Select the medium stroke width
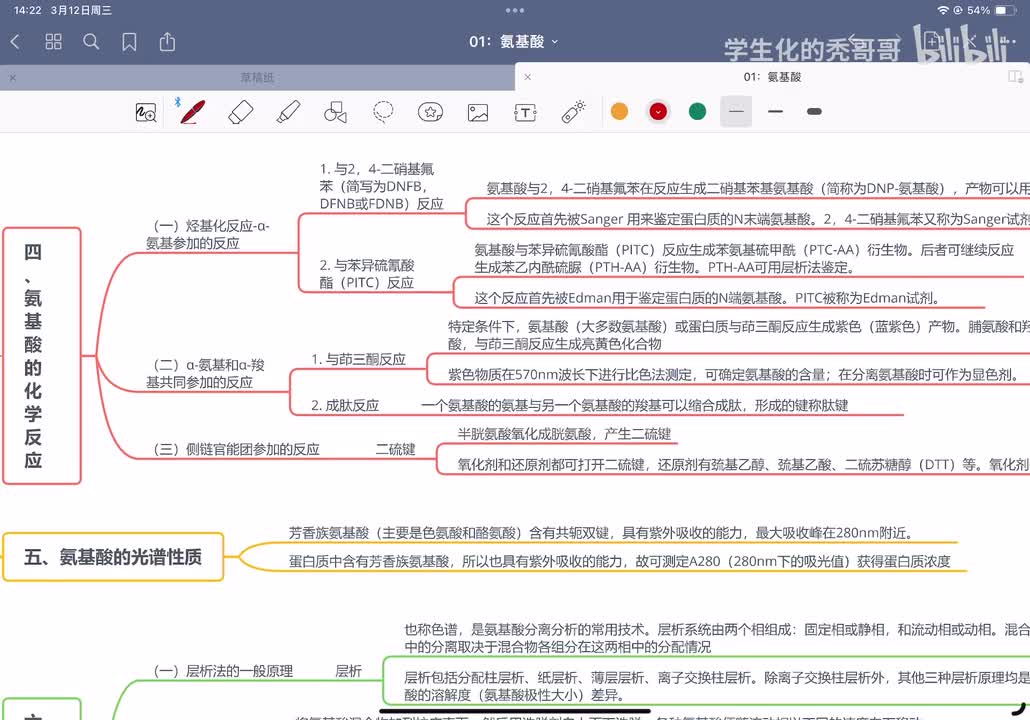This screenshot has height=720, width=1030. pyautogui.click(x=776, y=112)
